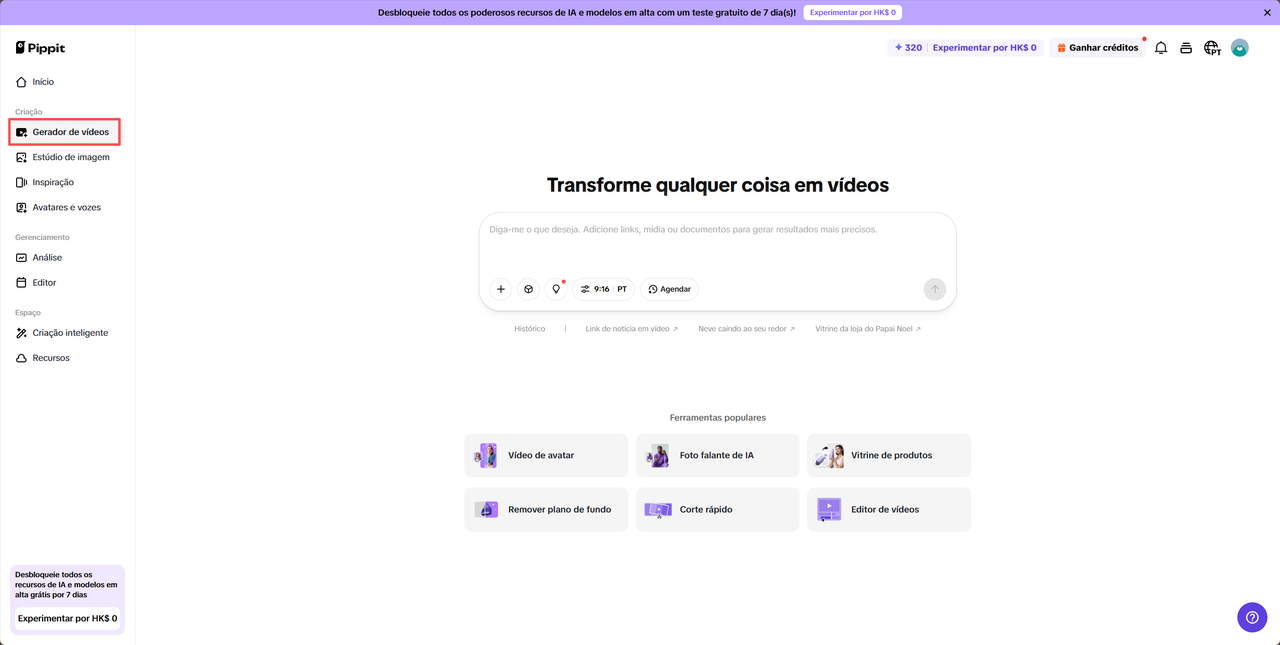Viewport: 1280px width, 645px height.
Task: Open the Recursos section
Action: [x=50, y=357]
